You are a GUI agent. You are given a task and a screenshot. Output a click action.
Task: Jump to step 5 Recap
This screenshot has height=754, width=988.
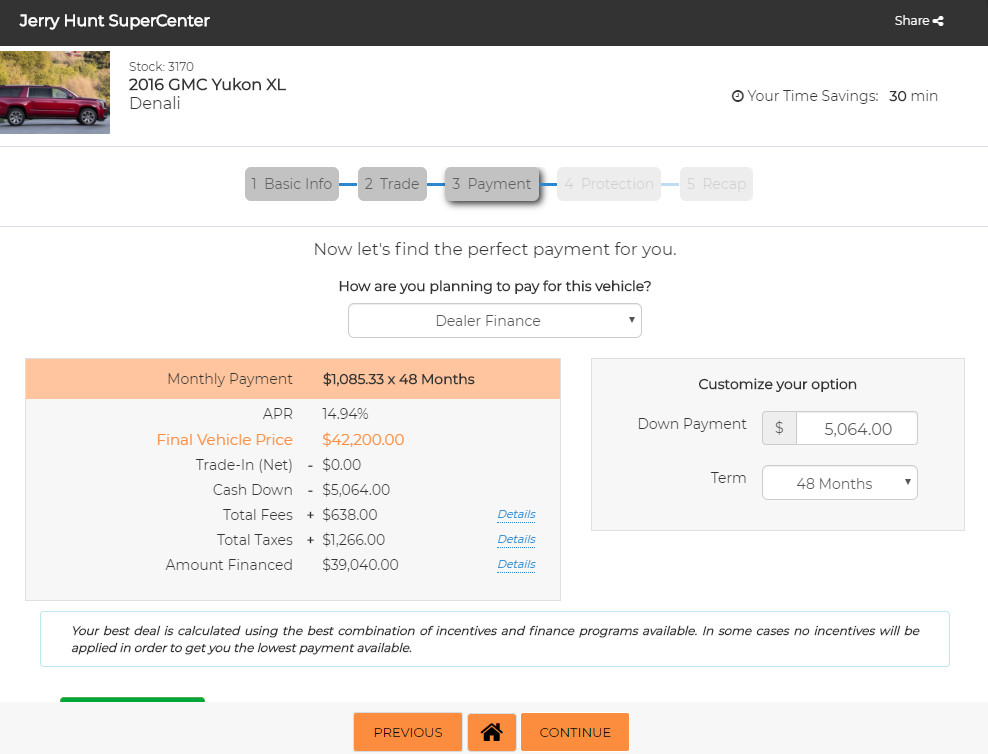click(x=716, y=184)
